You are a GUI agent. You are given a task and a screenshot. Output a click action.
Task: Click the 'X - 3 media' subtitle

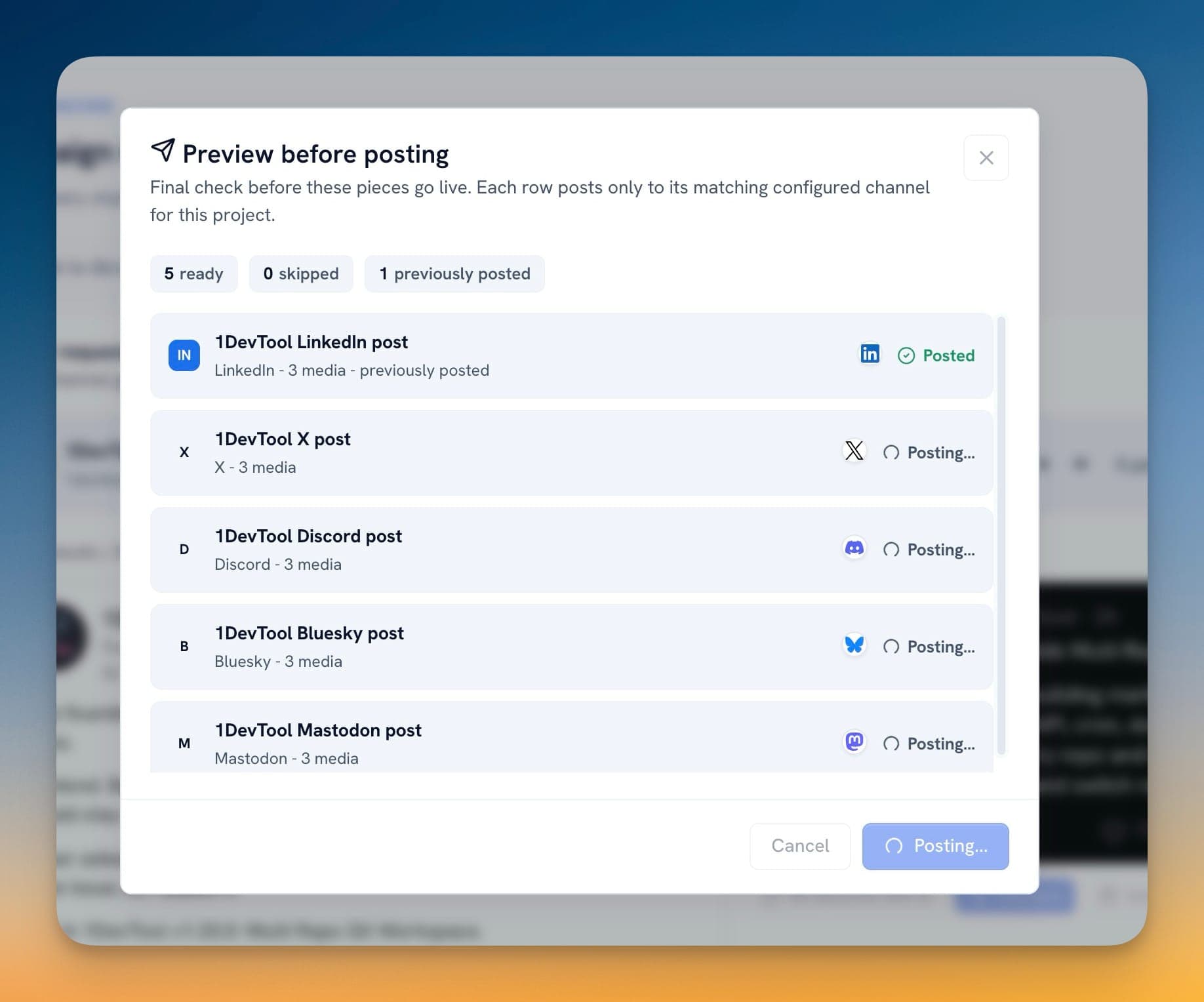255,468
